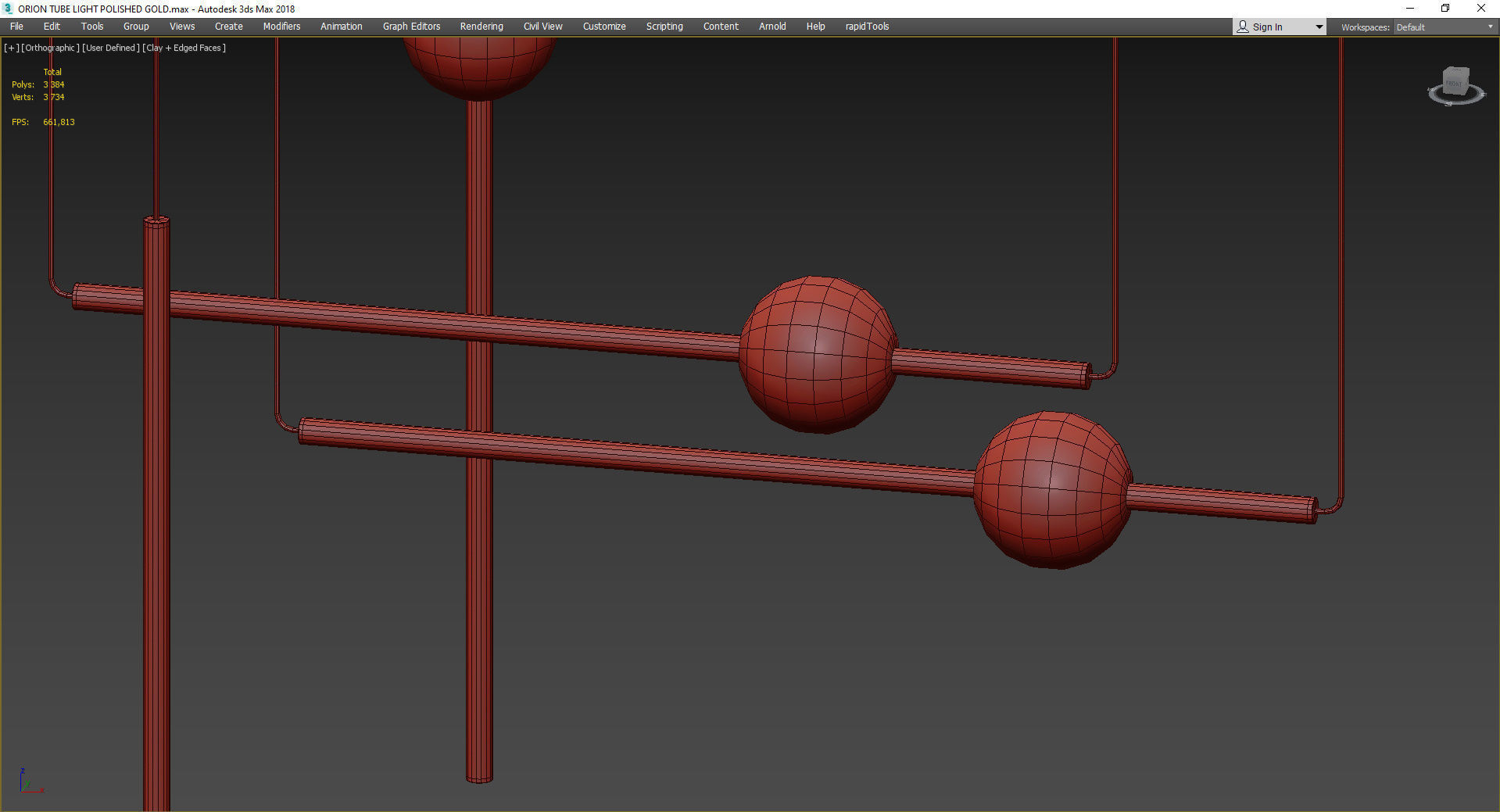
Task: Open the Group menu
Action: tap(136, 27)
